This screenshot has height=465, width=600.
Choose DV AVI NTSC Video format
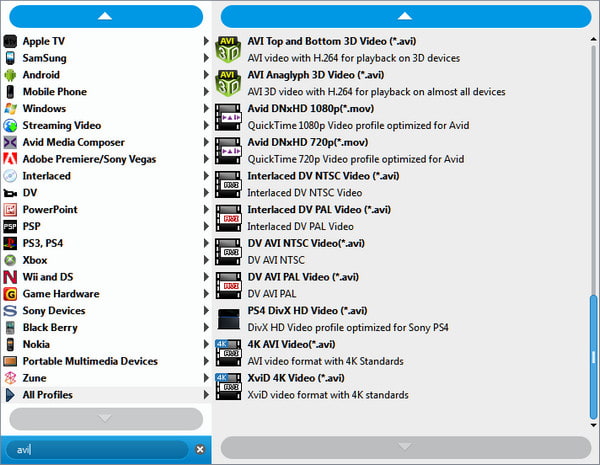click(x=402, y=251)
